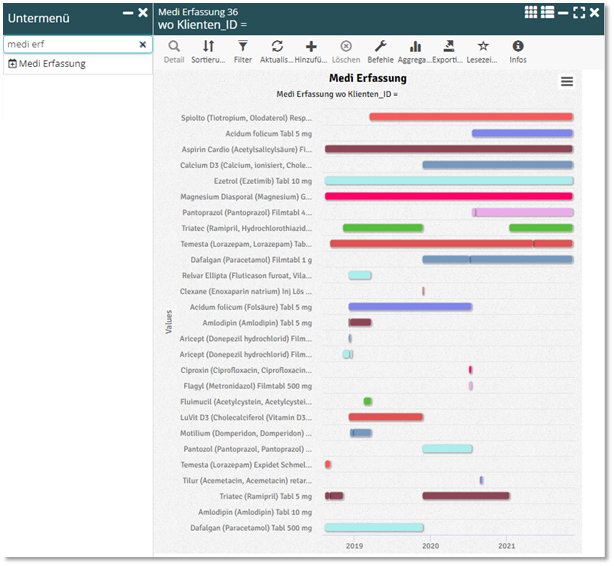Open the Sortierung sort options
This screenshot has height=566, width=614.
tap(208, 47)
